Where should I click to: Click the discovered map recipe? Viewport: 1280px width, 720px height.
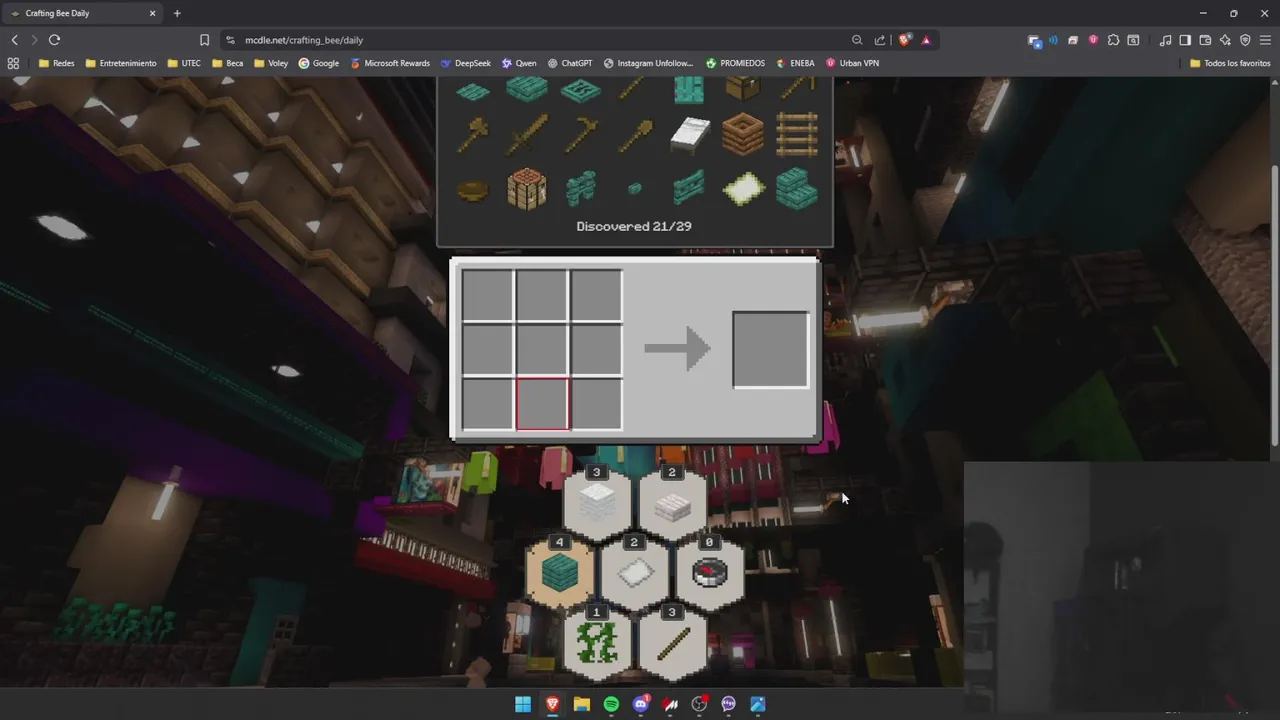(x=742, y=188)
